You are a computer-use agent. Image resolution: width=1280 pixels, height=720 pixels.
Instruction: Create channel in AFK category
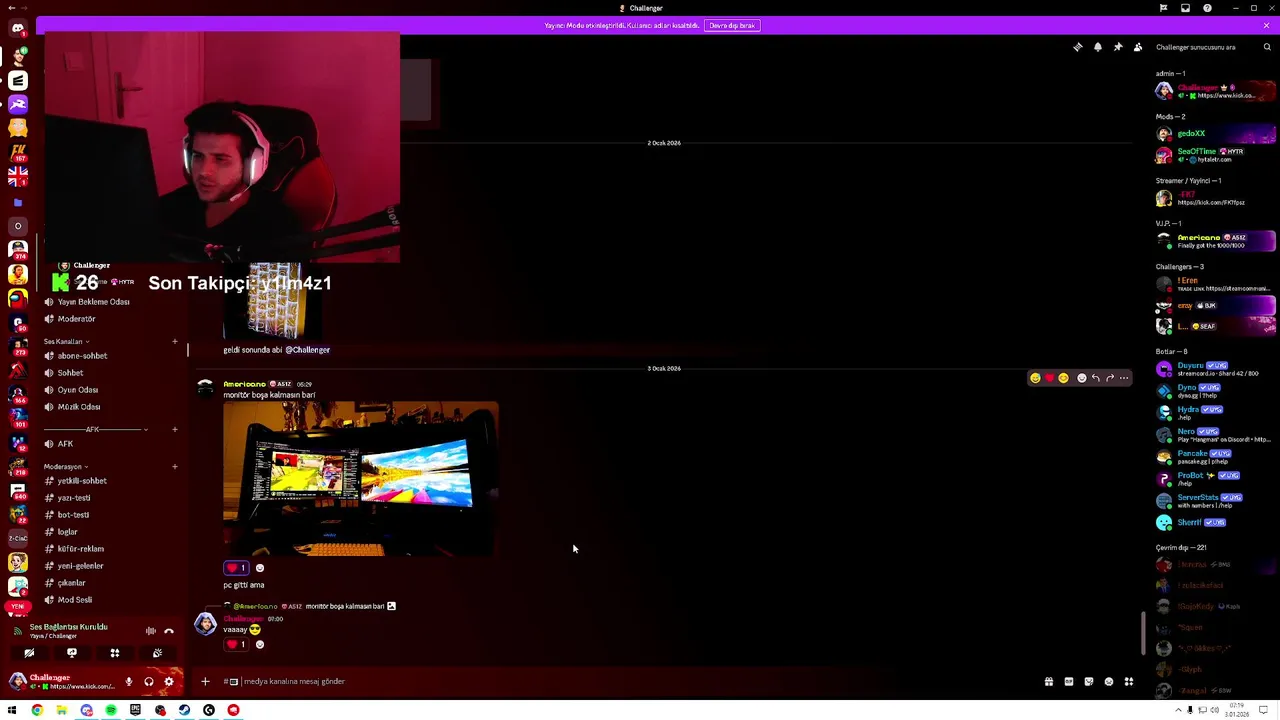point(175,430)
